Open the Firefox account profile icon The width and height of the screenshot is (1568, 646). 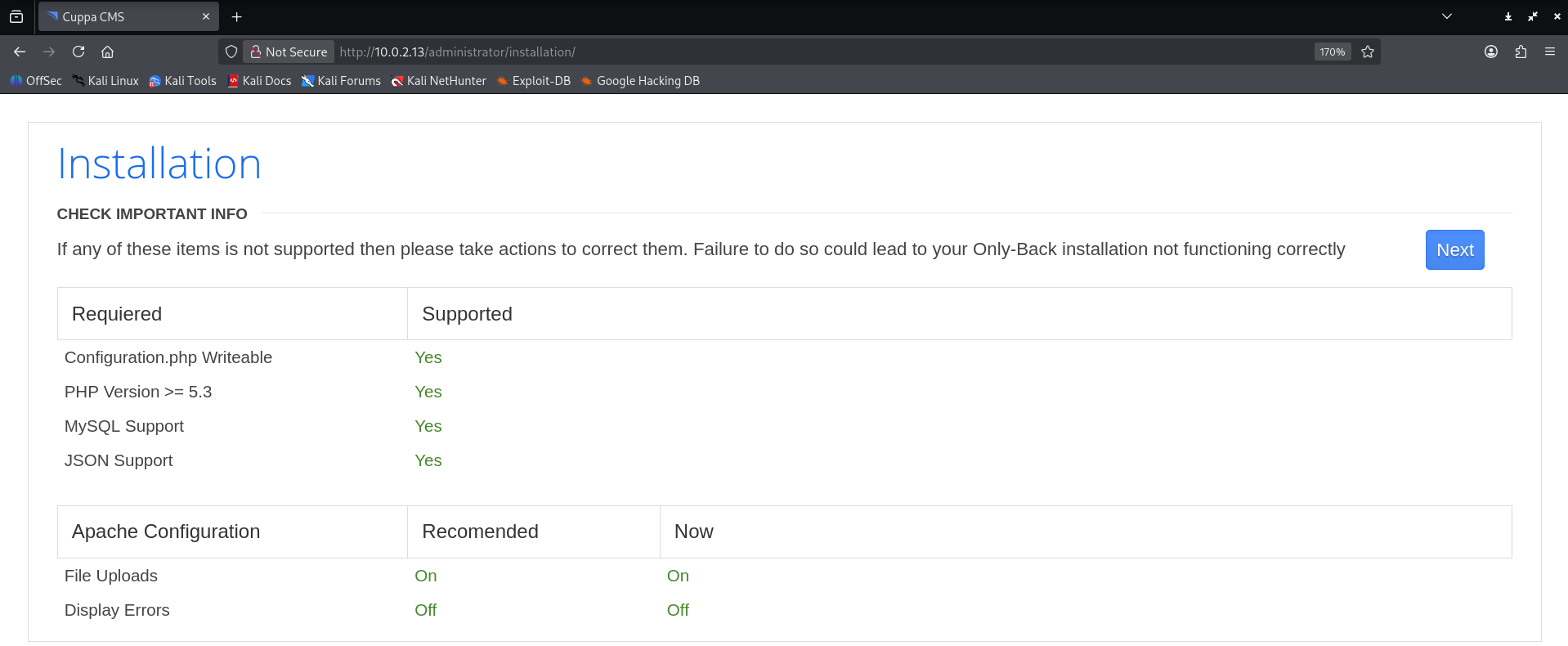(1491, 52)
